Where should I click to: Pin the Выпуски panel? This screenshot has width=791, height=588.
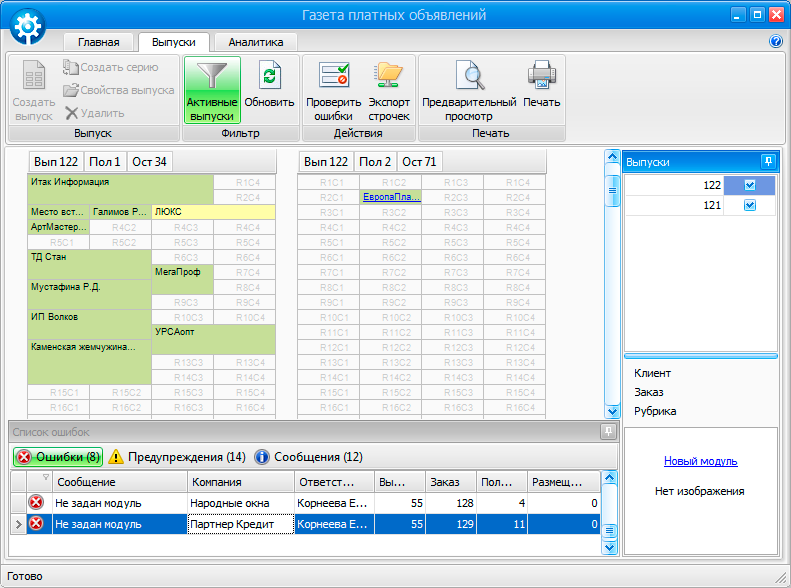tap(768, 161)
